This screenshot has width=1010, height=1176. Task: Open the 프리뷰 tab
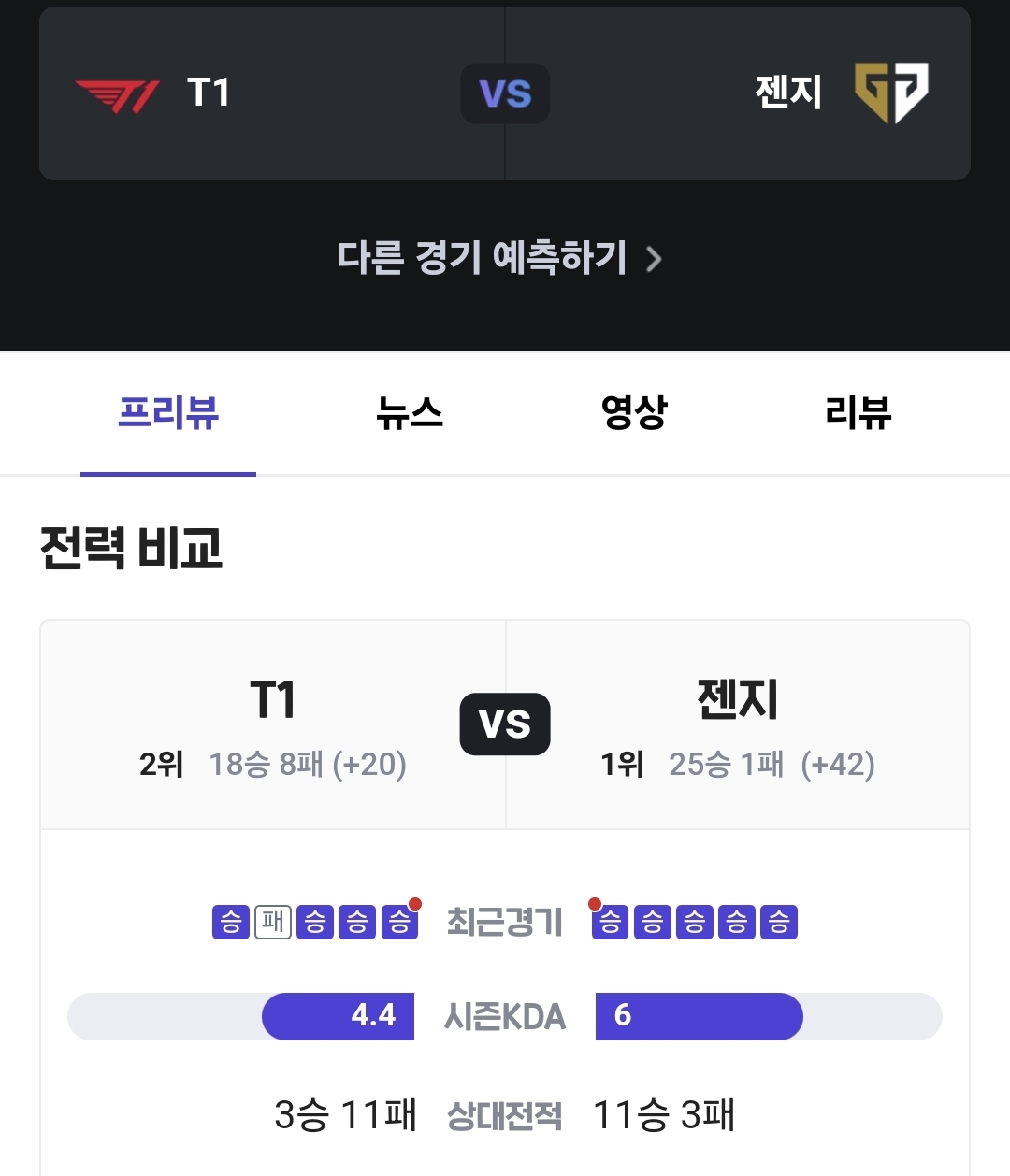(x=168, y=413)
